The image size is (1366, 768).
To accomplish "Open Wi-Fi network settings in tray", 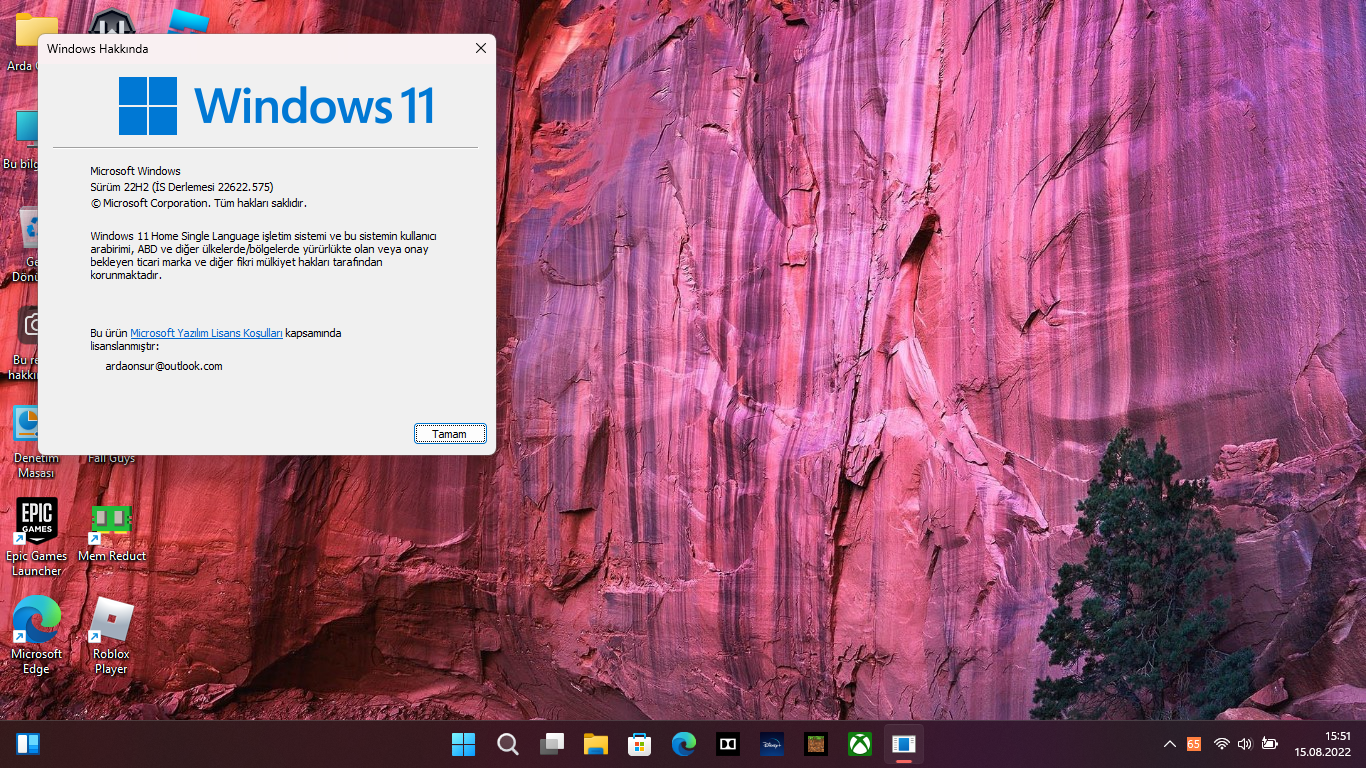I will 1221,744.
